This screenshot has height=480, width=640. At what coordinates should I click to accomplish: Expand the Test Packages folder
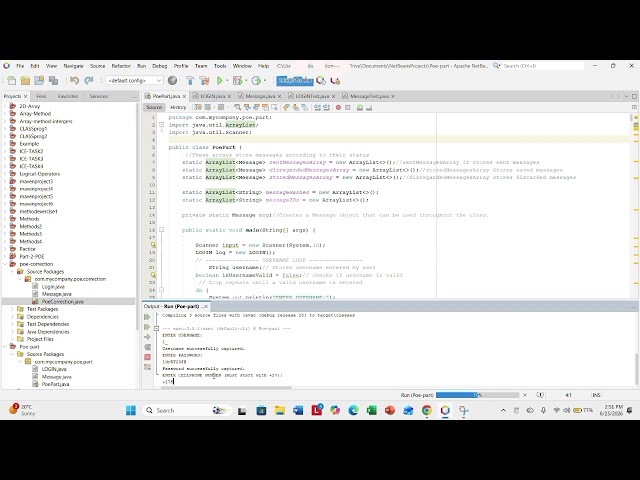click(13, 309)
